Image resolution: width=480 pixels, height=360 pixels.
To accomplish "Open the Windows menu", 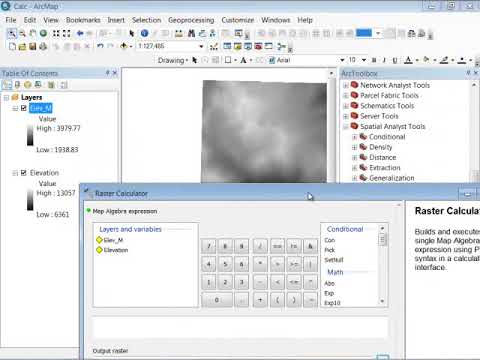I will [275, 20].
